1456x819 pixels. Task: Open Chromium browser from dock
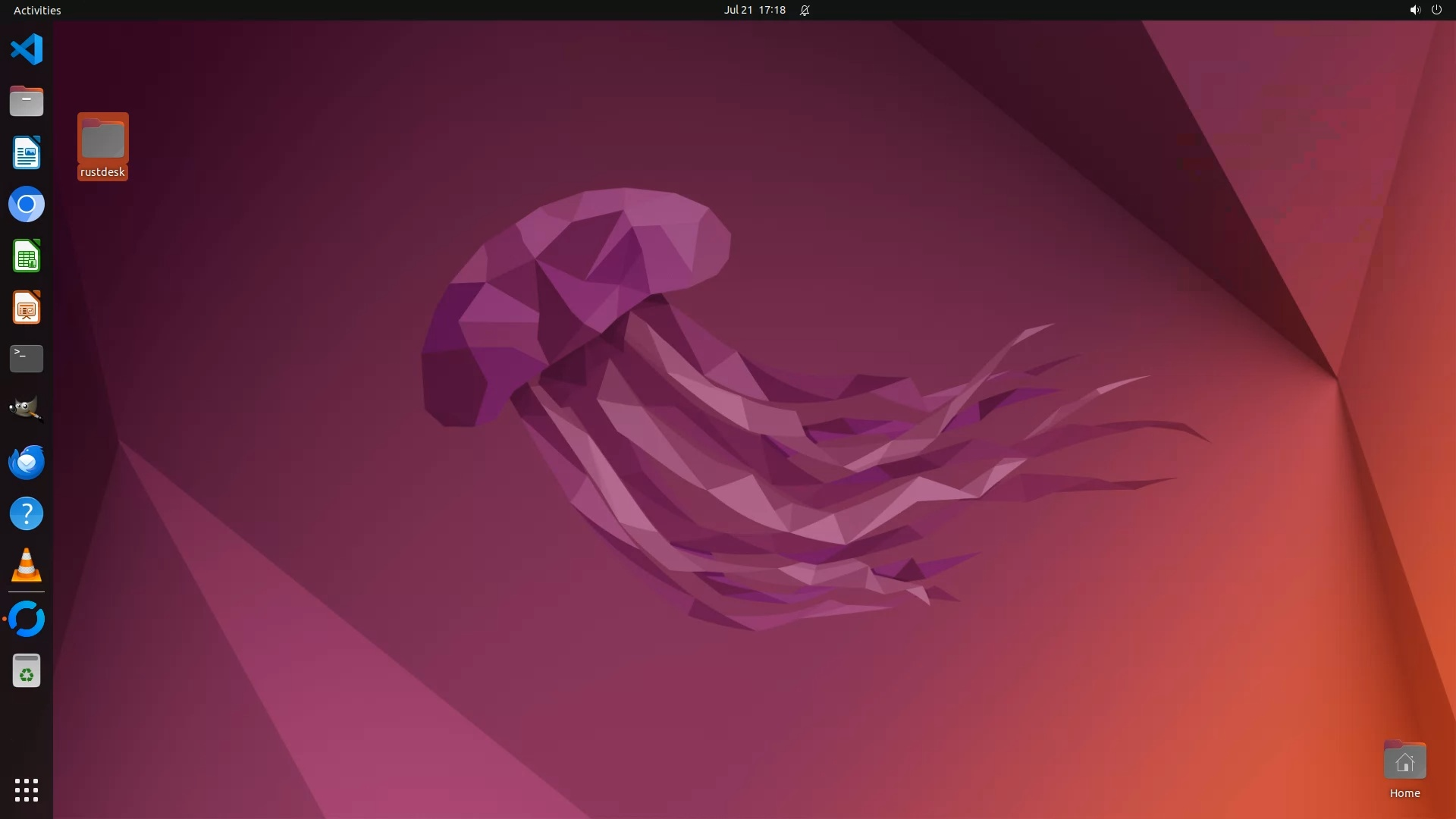click(27, 204)
